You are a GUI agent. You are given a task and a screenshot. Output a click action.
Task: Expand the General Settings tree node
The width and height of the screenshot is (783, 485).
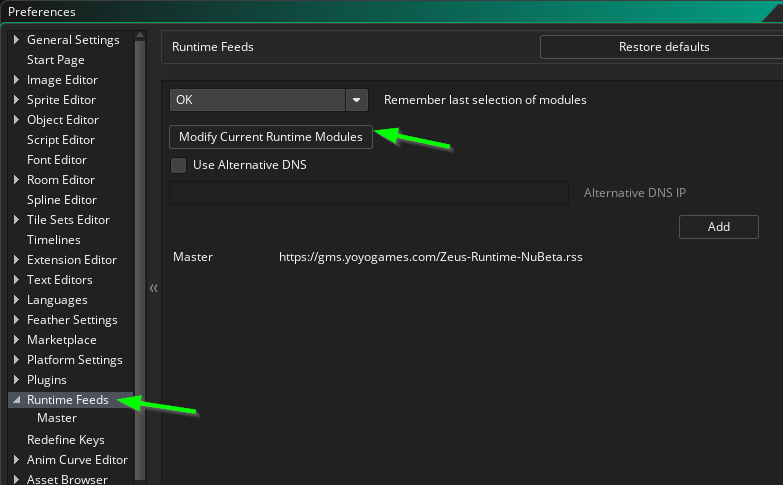pos(16,40)
